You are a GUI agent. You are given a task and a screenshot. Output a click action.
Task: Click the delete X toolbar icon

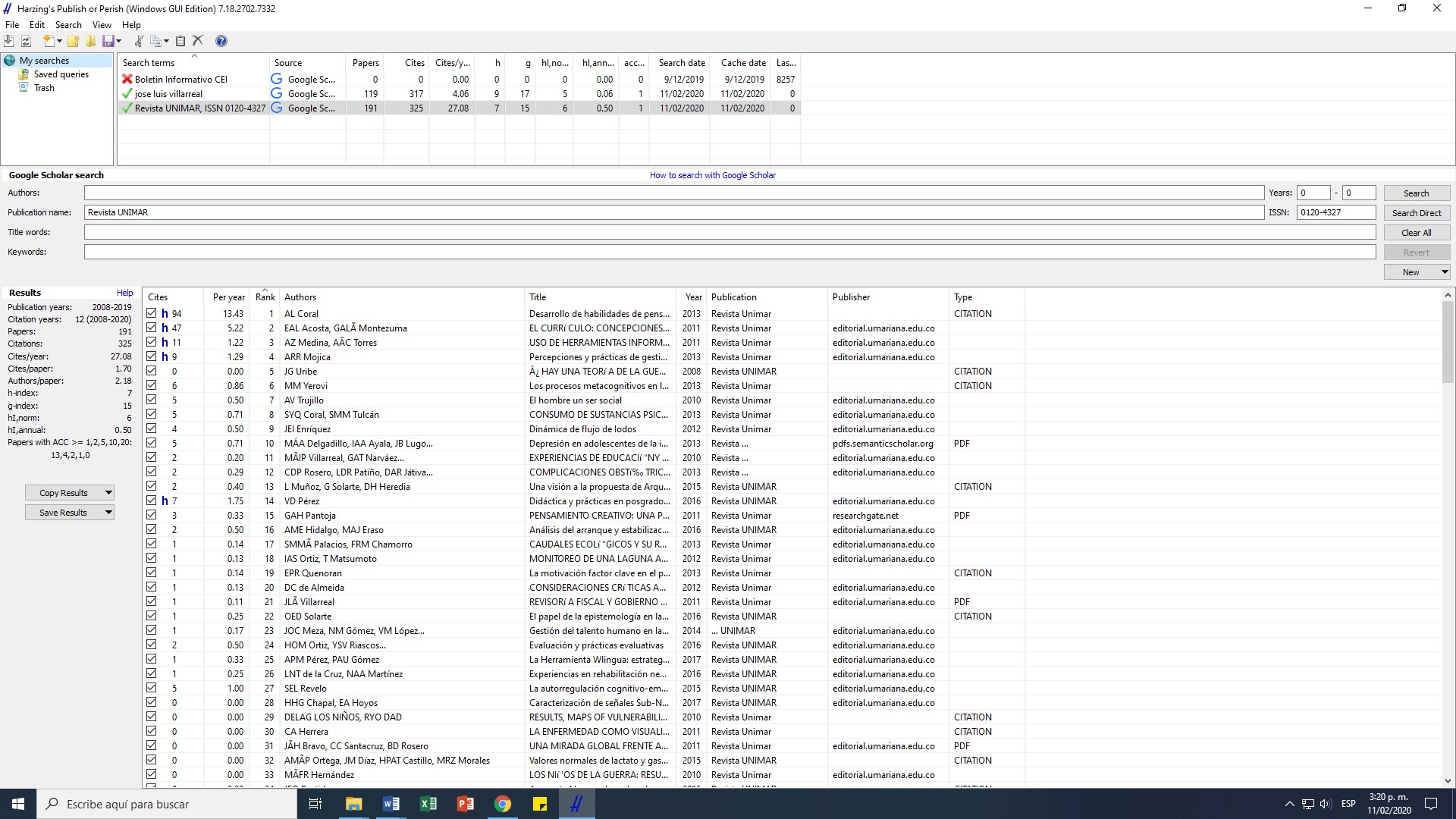click(x=198, y=41)
